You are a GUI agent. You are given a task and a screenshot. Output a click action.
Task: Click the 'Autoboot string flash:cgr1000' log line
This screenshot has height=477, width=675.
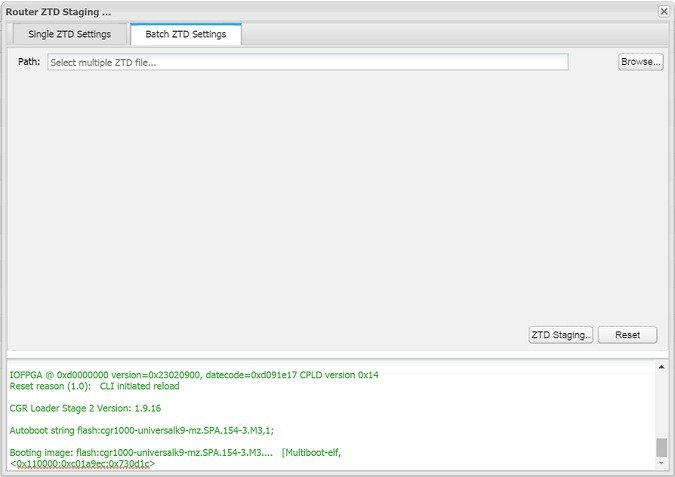(x=142, y=430)
